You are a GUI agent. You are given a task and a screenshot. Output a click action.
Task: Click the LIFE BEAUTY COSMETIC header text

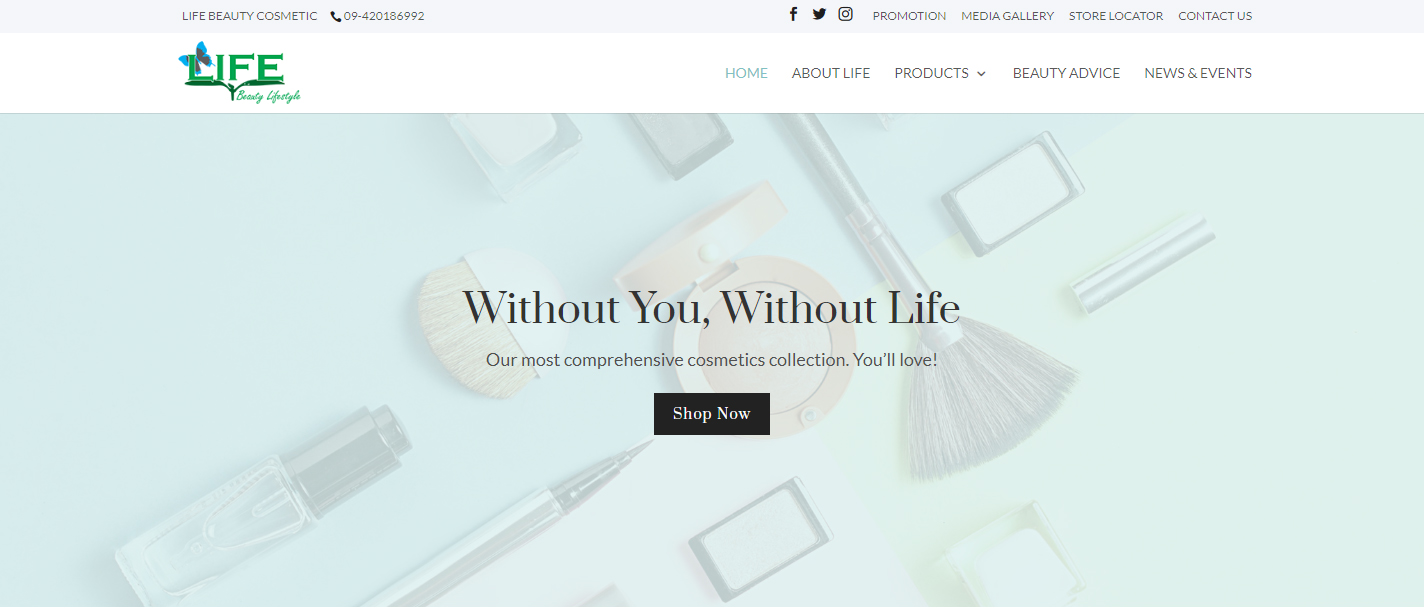coord(250,16)
